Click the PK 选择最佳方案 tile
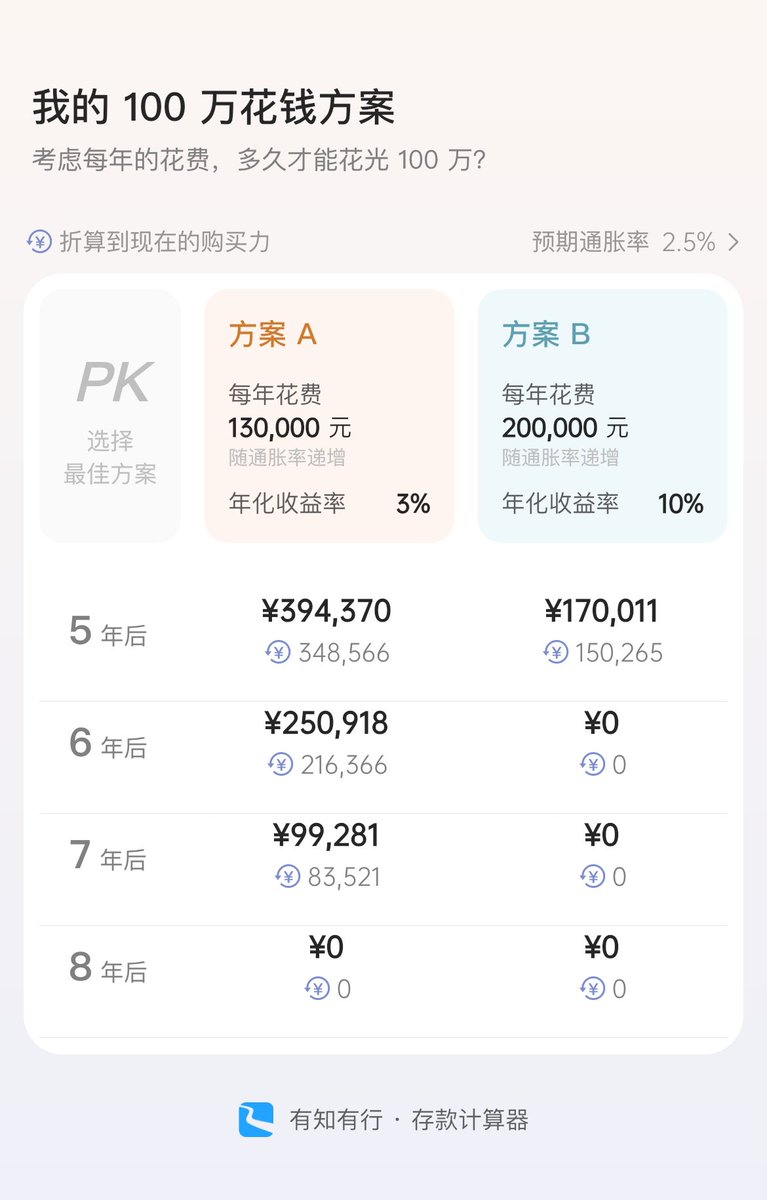 click(110, 416)
